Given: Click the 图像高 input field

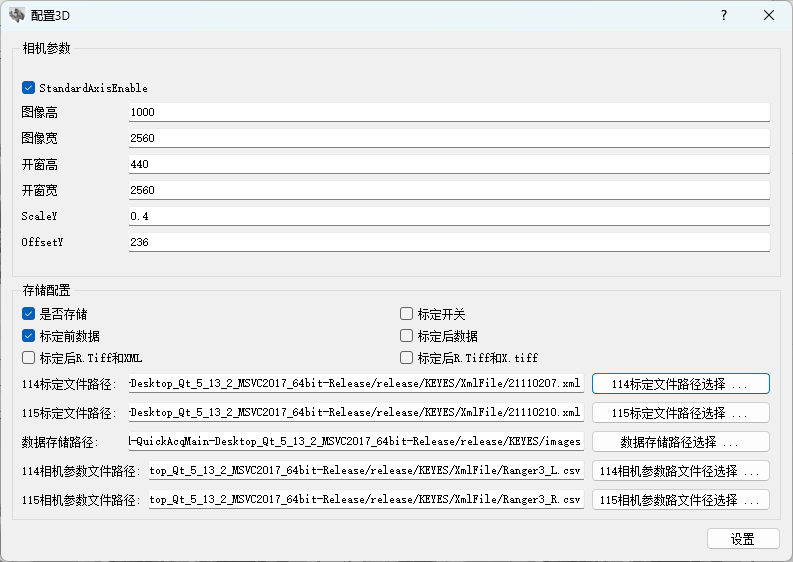Looking at the screenshot, I should (x=449, y=112).
